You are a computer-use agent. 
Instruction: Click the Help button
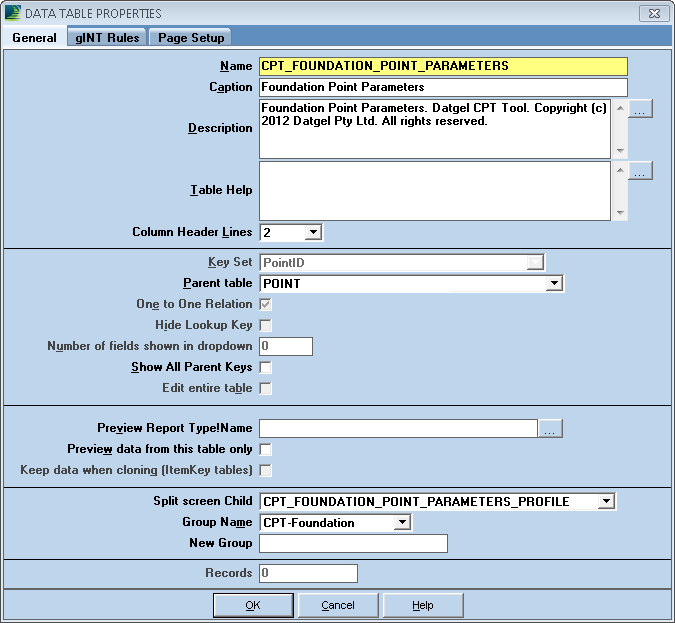click(x=423, y=605)
